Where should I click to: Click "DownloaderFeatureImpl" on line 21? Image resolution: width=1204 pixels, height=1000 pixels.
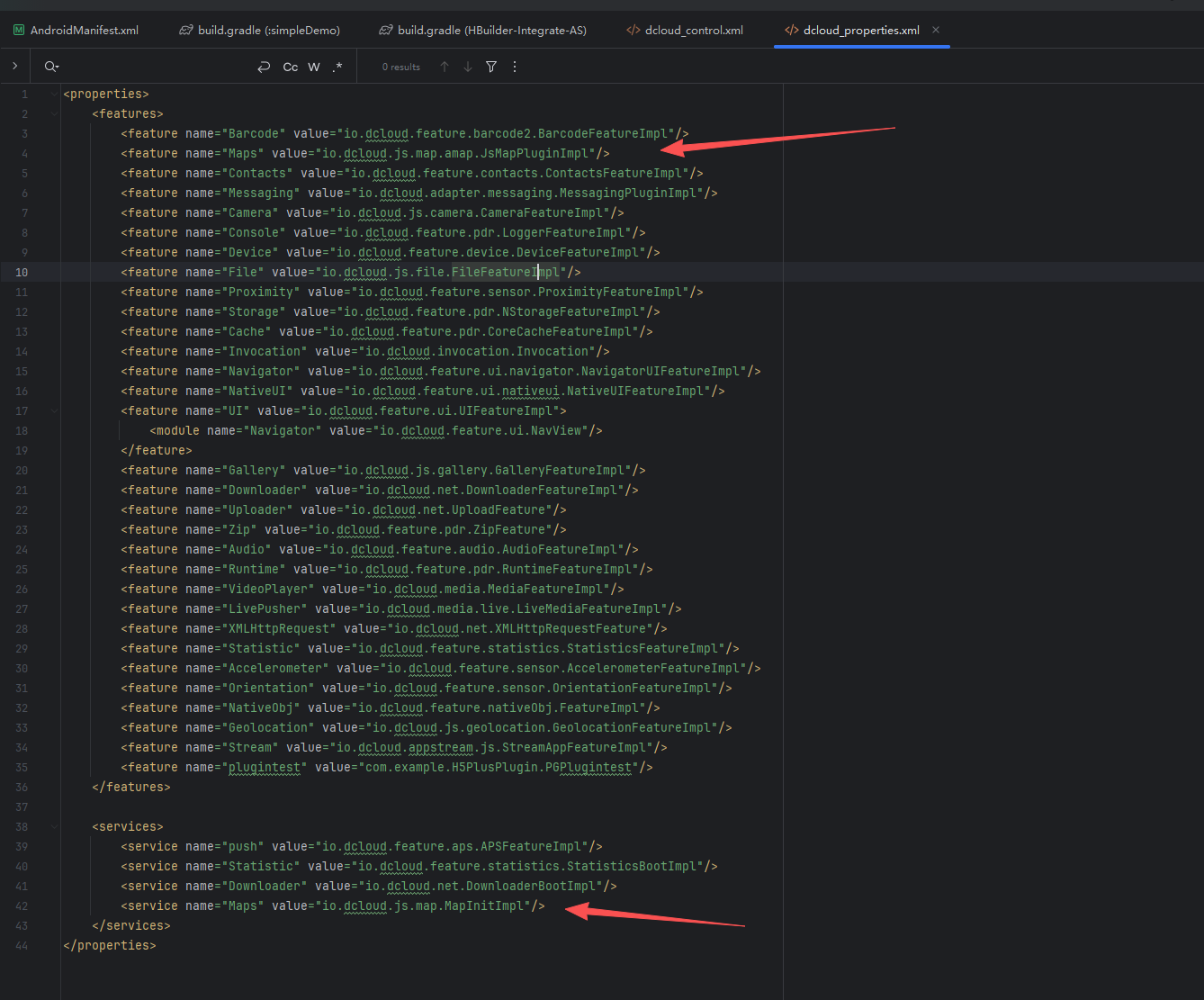(542, 490)
